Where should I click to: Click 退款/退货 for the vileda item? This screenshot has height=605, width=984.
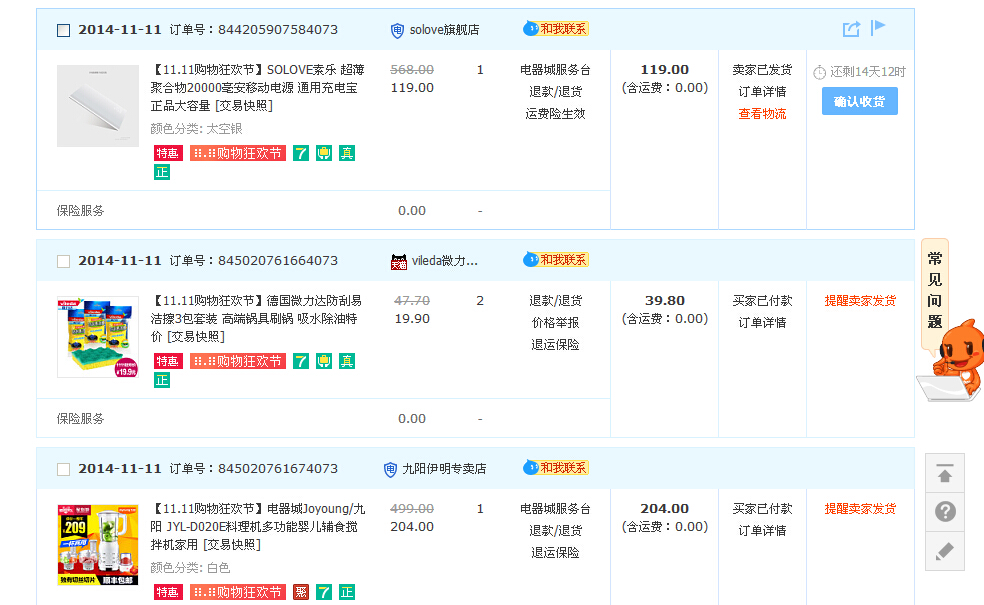click(x=555, y=301)
